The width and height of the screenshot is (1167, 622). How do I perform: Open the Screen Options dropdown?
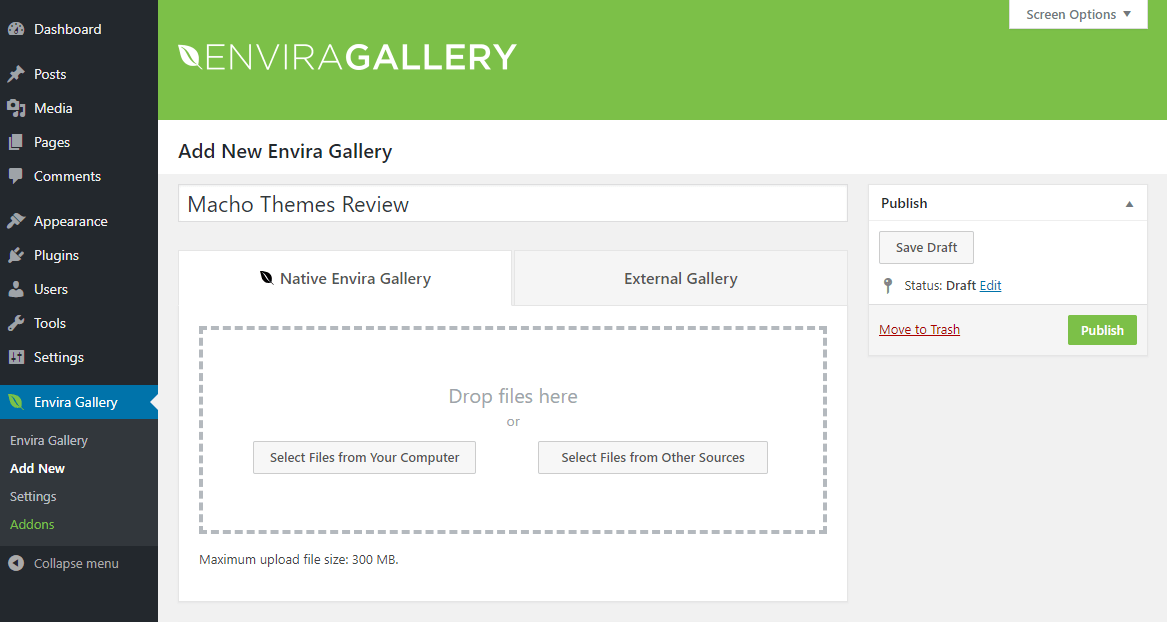click(1078, 14)
